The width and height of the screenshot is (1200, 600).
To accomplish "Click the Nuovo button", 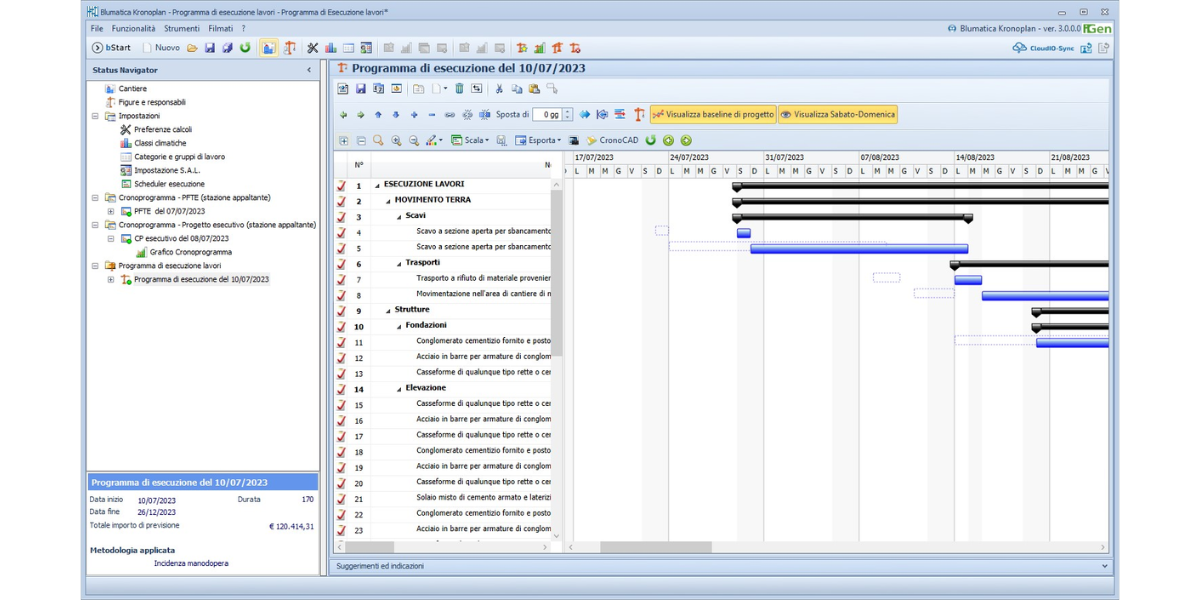I will pyautogui.click(x=161, y=48).
